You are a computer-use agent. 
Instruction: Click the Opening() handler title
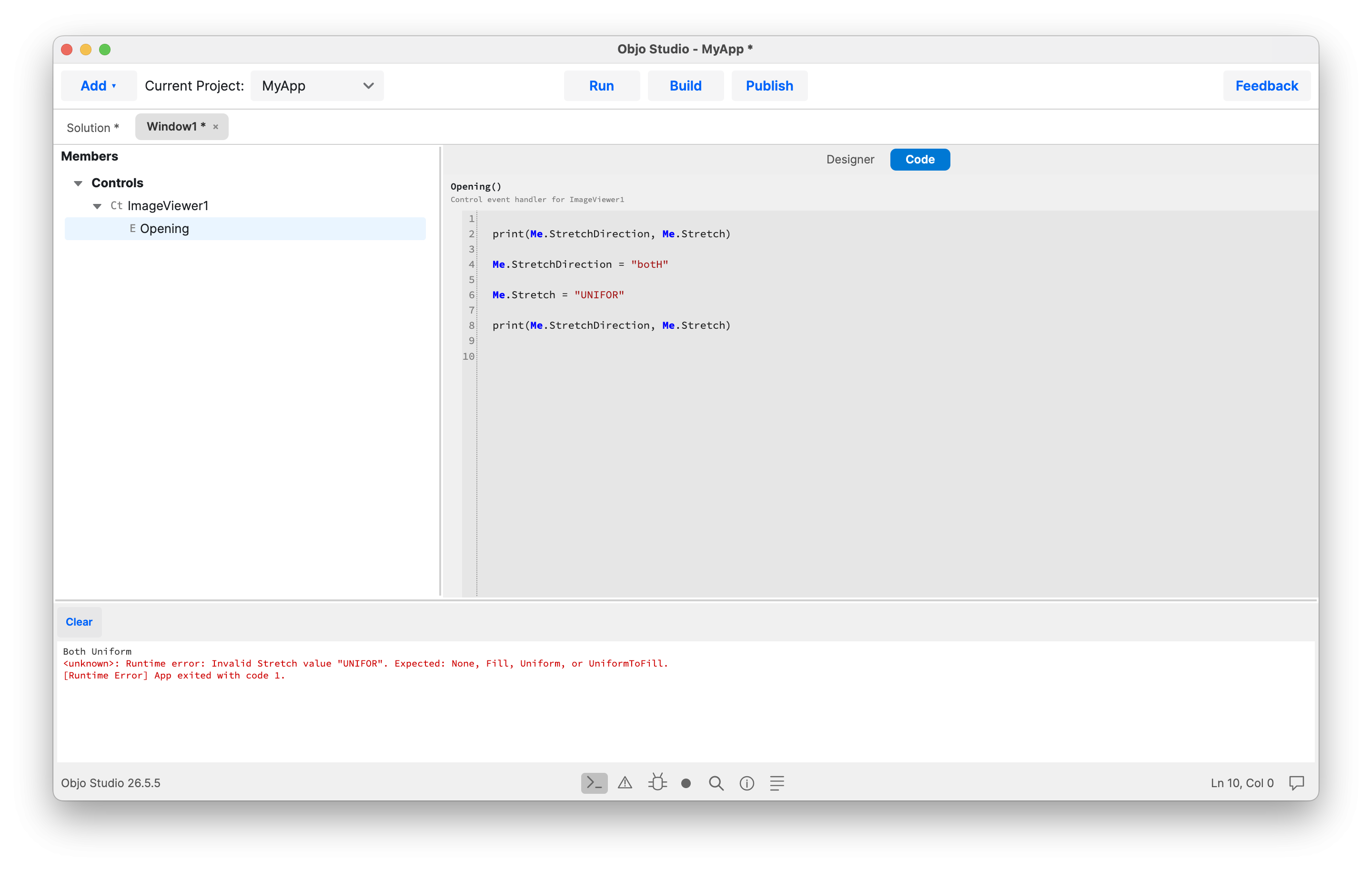[476, 186]
